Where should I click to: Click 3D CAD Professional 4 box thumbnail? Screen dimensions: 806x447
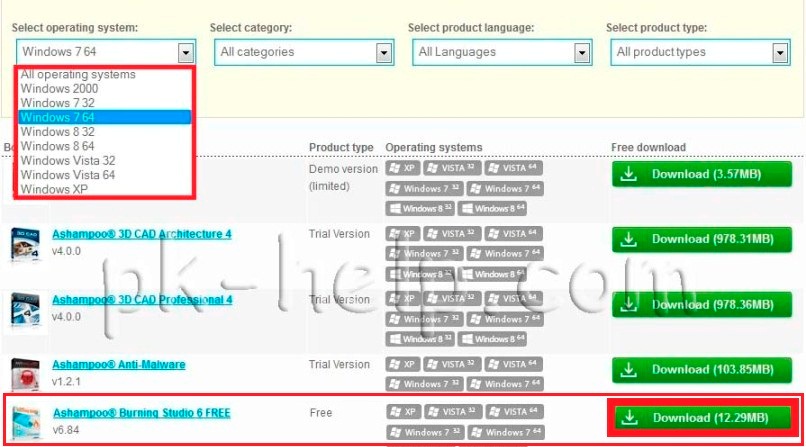click(x=25, y=309)
